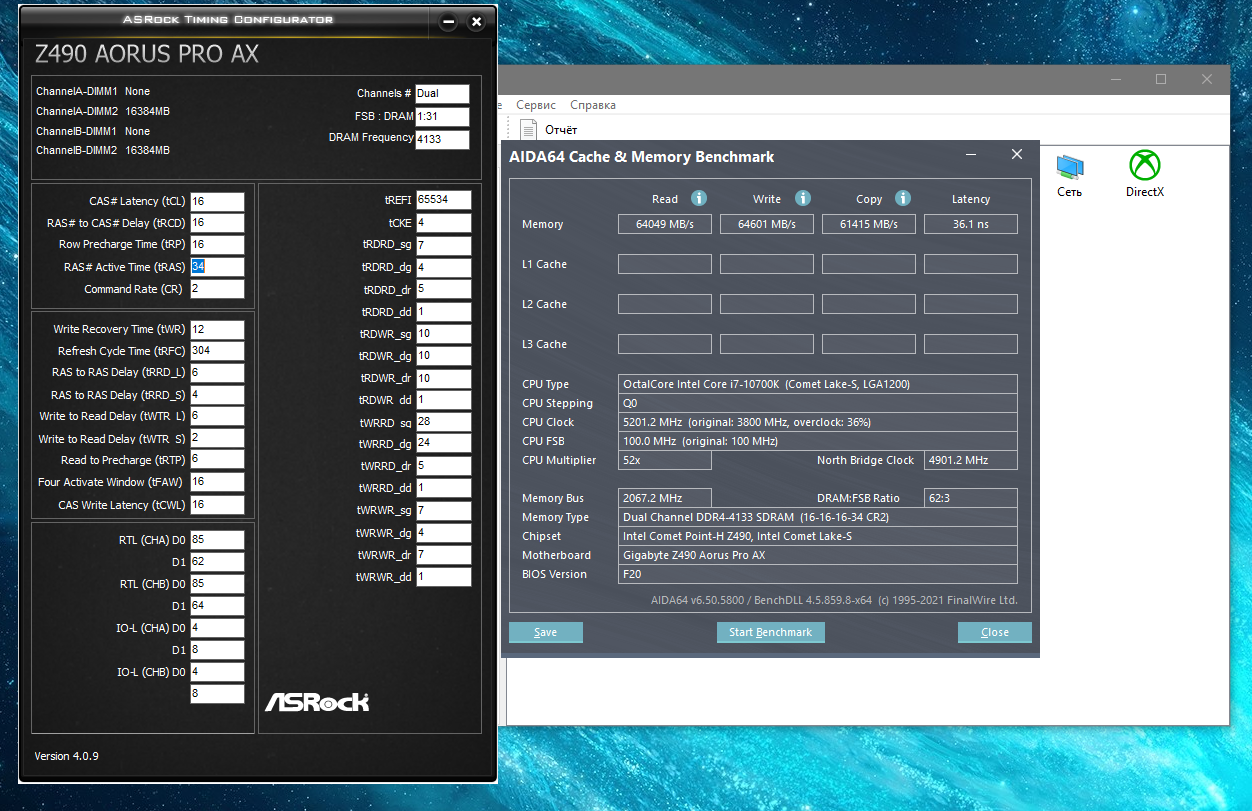This screenshot has width=1252, height=811.
Task: Minimize the AIDA64 benchmark dialog
Action: pyautogui.click(x=971, y=154)
